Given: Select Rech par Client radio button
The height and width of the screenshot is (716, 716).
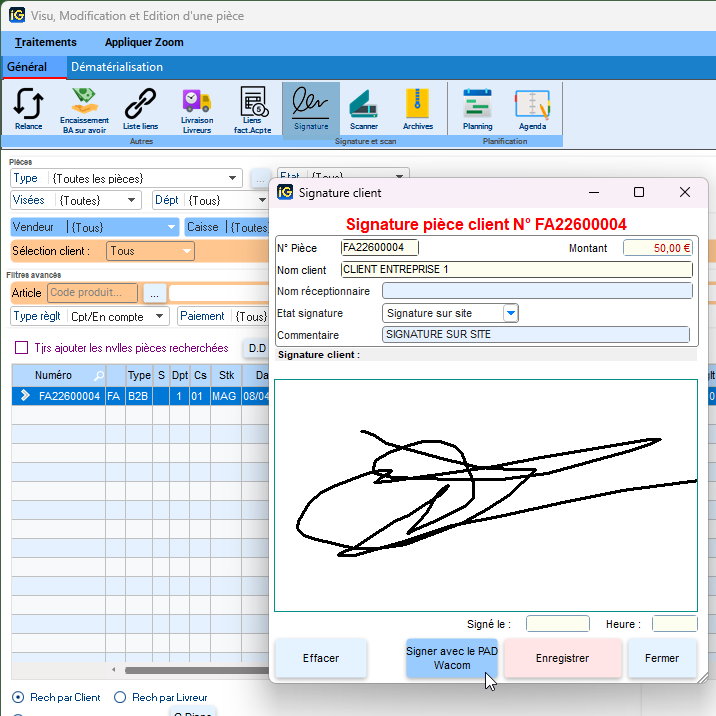Looking at the screenshot, I should click(18, 697).
